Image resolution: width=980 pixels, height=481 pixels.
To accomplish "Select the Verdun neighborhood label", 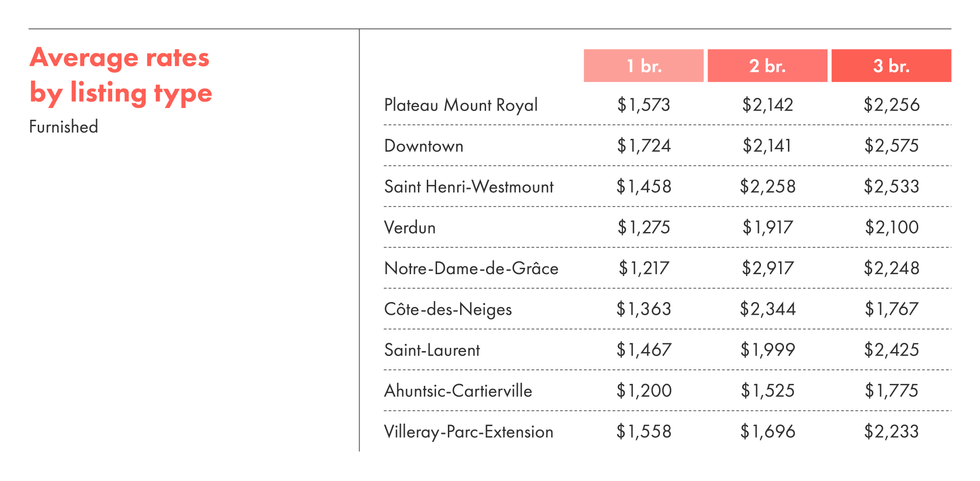I will point(410,228).
